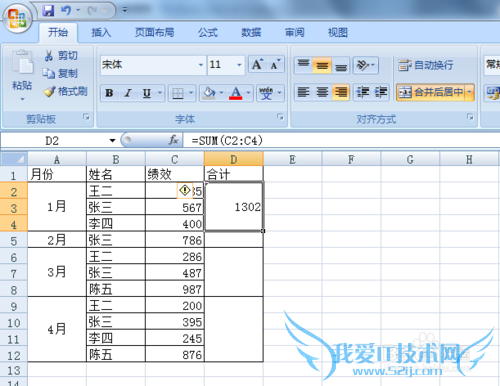
Task: Align cell content to top
Action: pos(303,65)
